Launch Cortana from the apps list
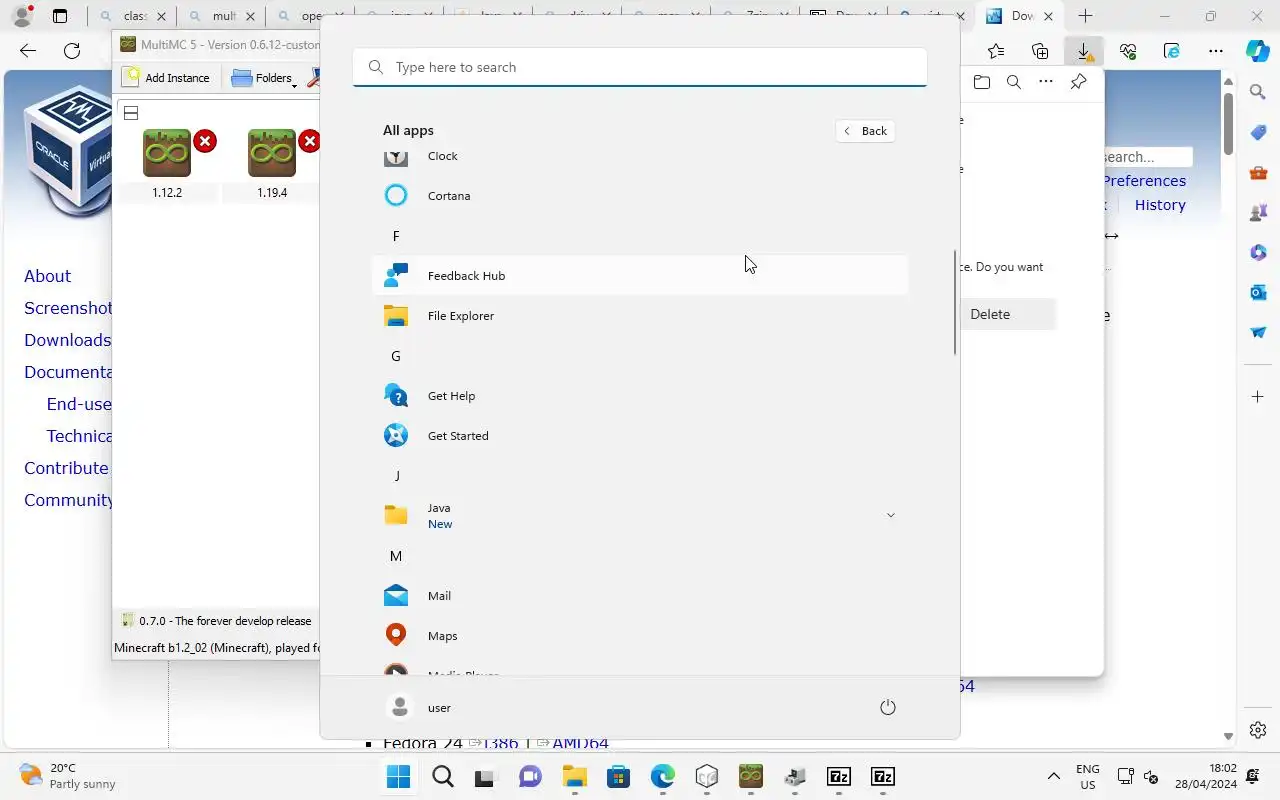 (x=640, y=196)
